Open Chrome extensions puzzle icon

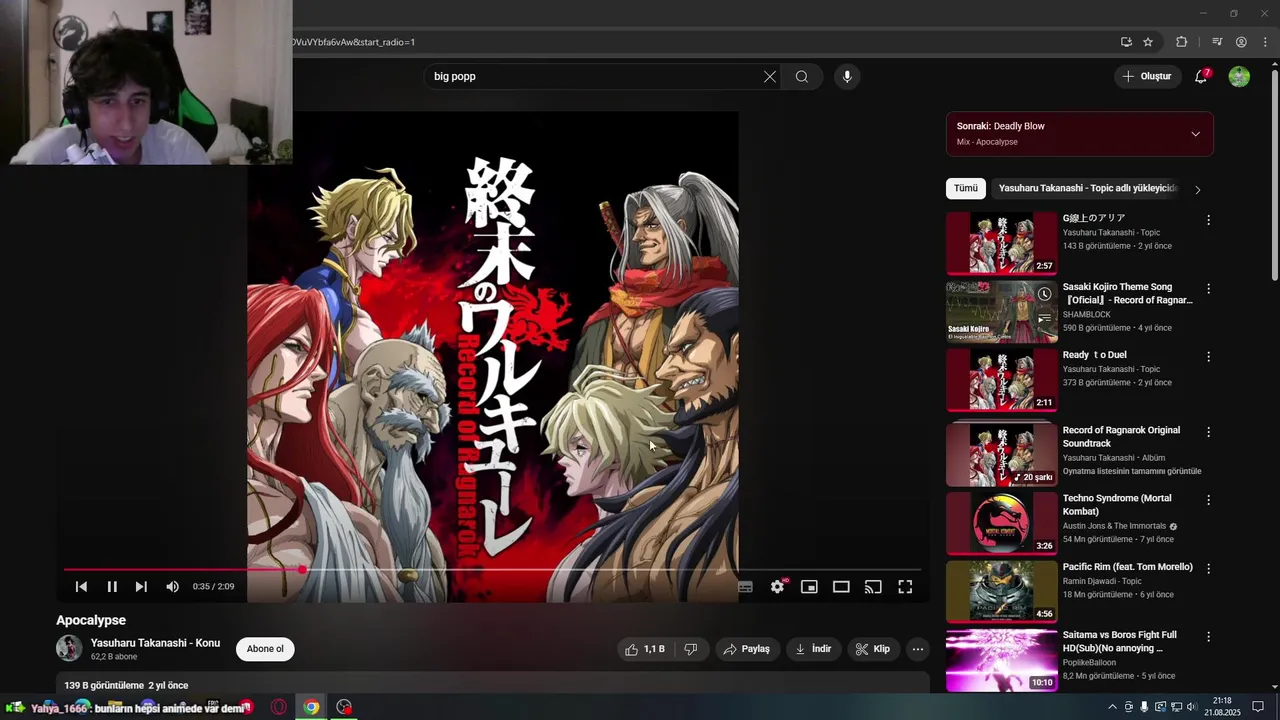click(1182, 42)
